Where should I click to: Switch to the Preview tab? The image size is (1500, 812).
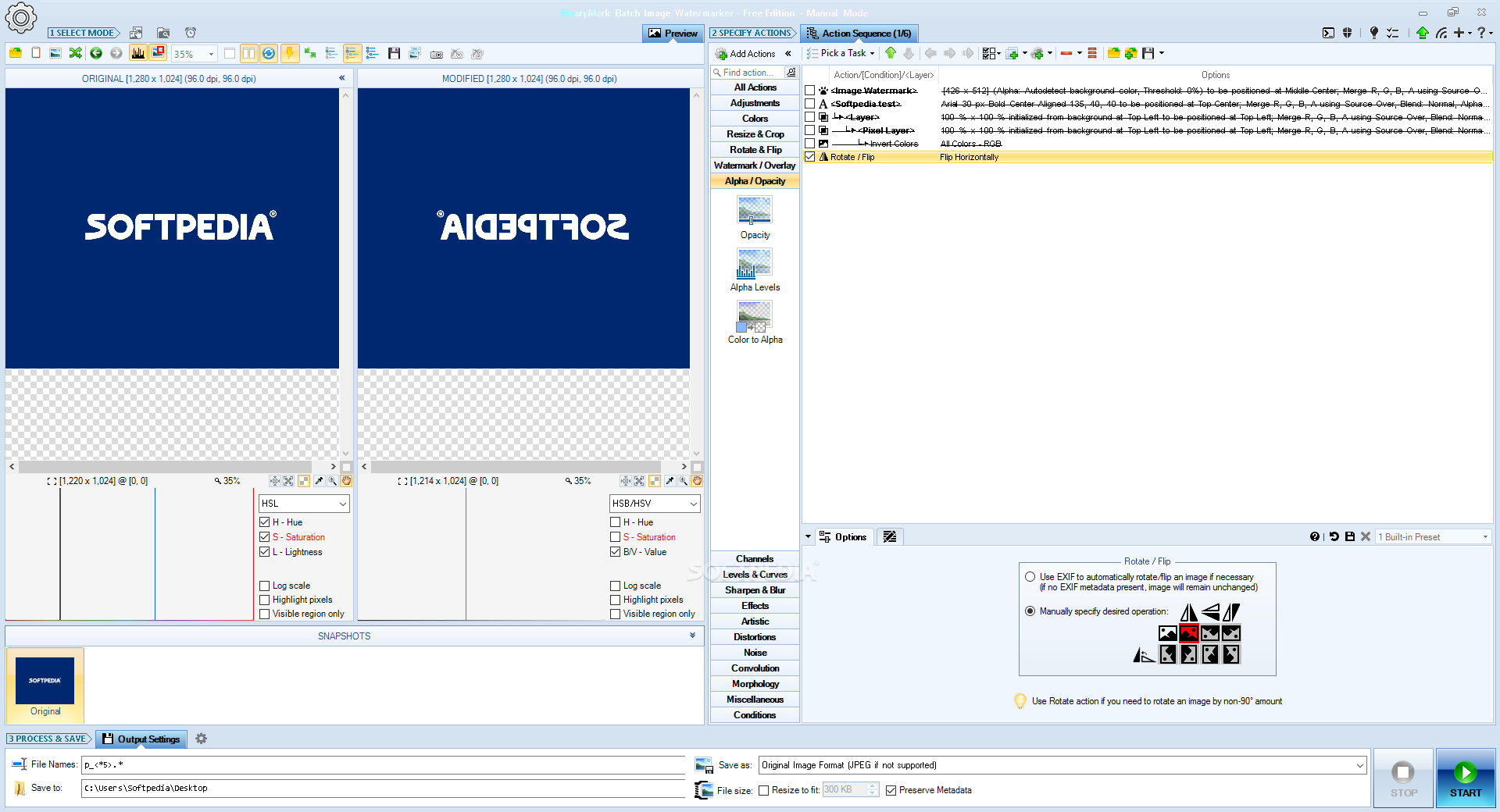point(673,33)
